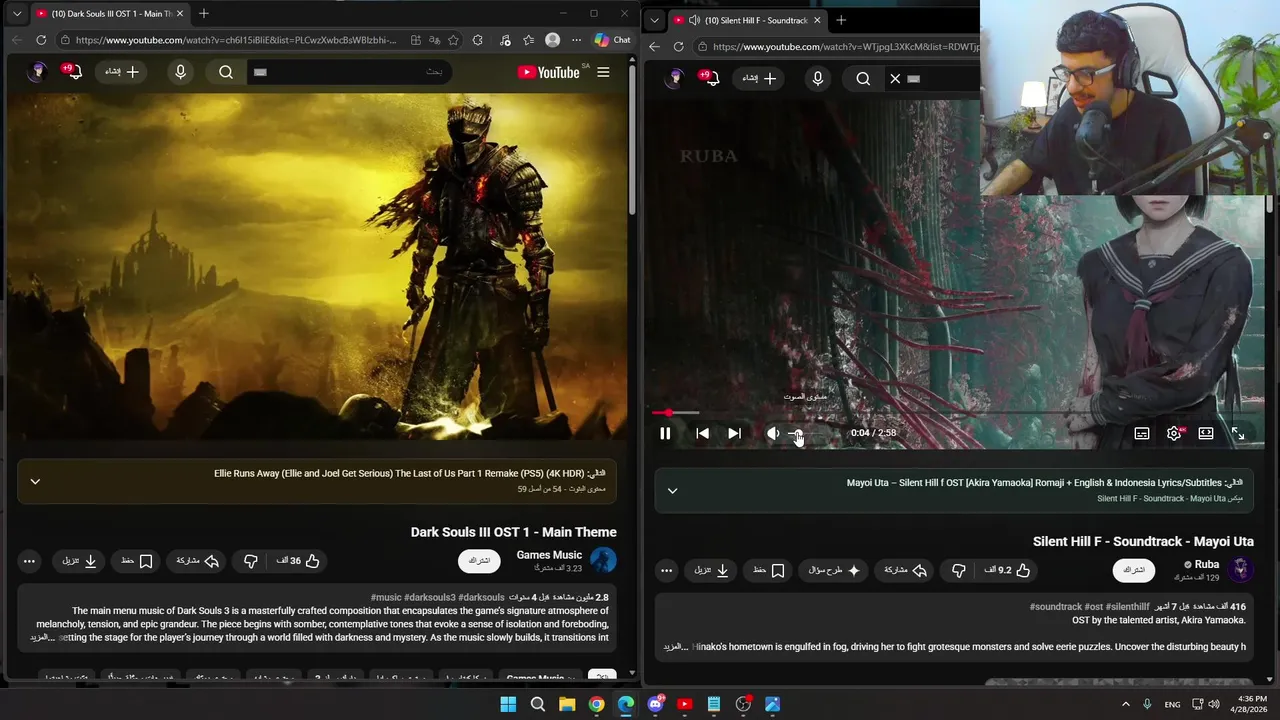Open Edge settings and more menu

tap(576, 40)
